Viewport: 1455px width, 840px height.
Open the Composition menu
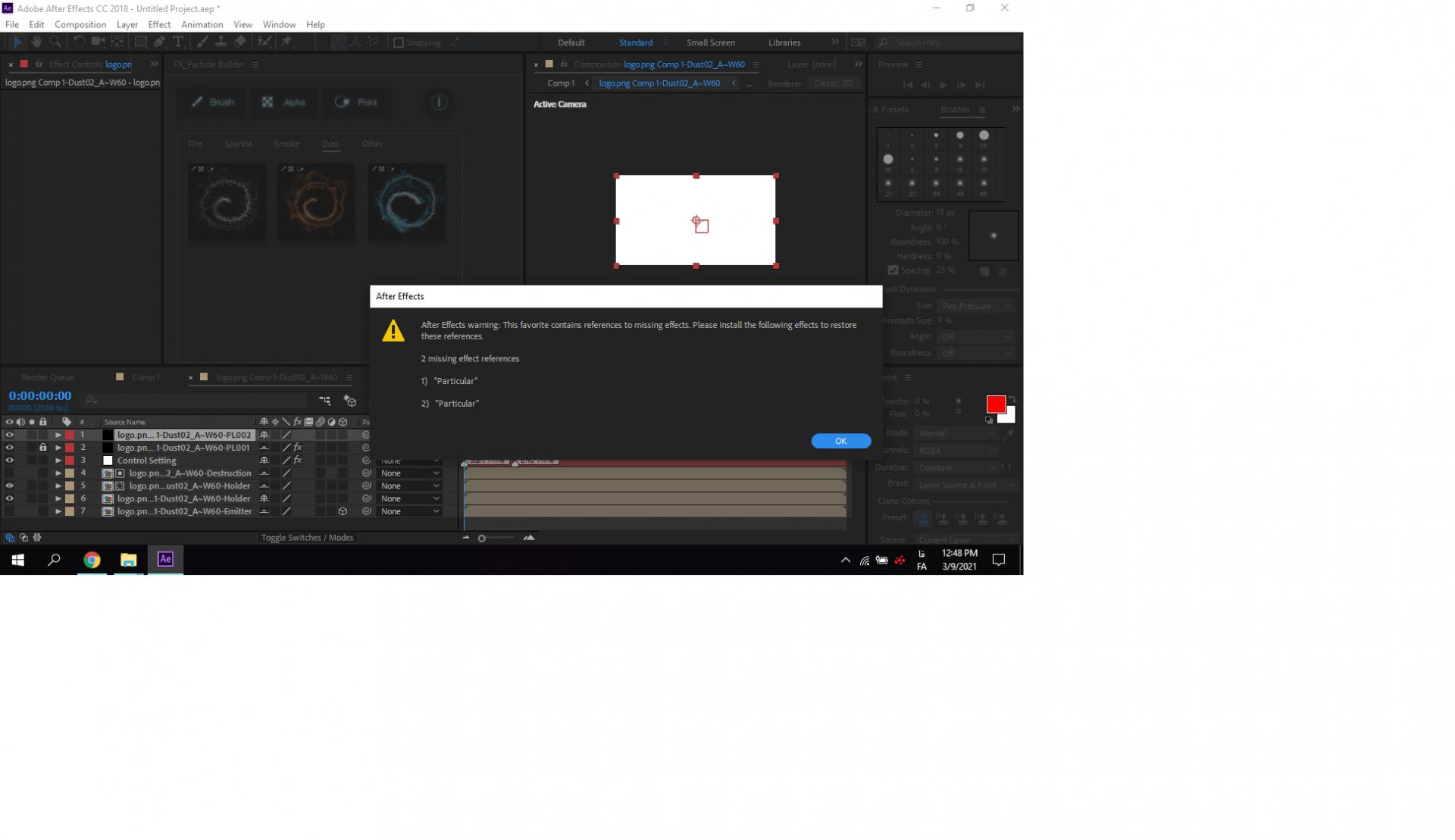click(x=80, y=24)
